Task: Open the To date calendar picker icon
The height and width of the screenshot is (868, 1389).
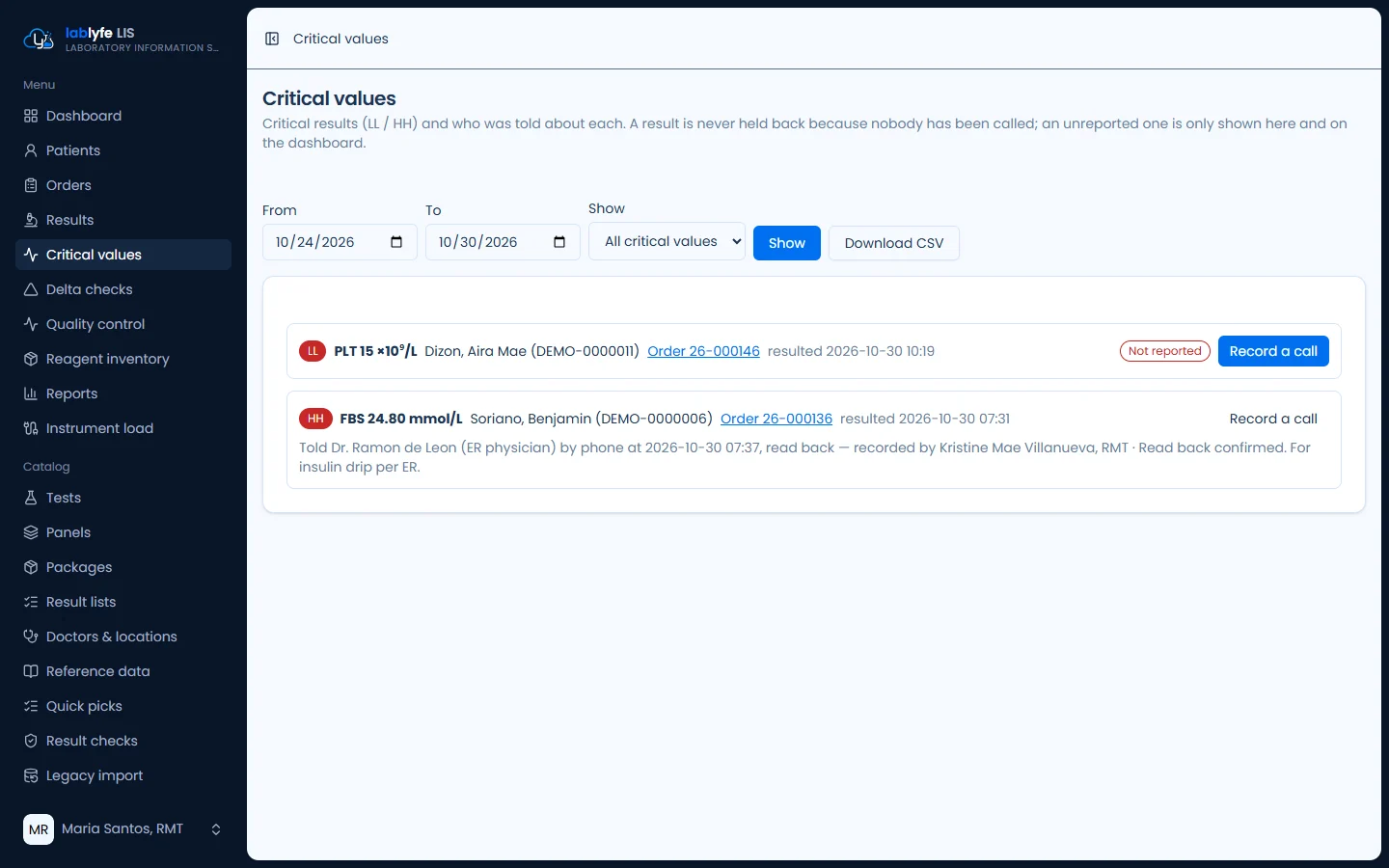Action: 559,242
